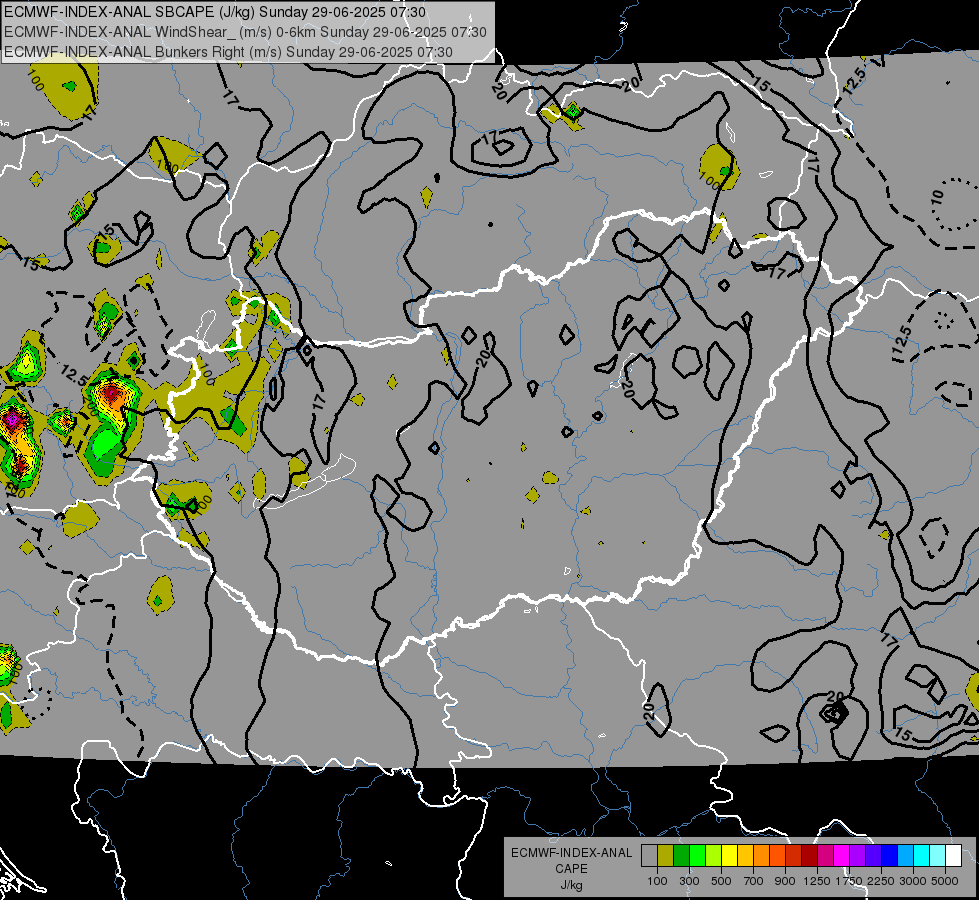Select the orange swatch in CAPE legend
This screenshot has height=900, width=979.
click(761, 855)
